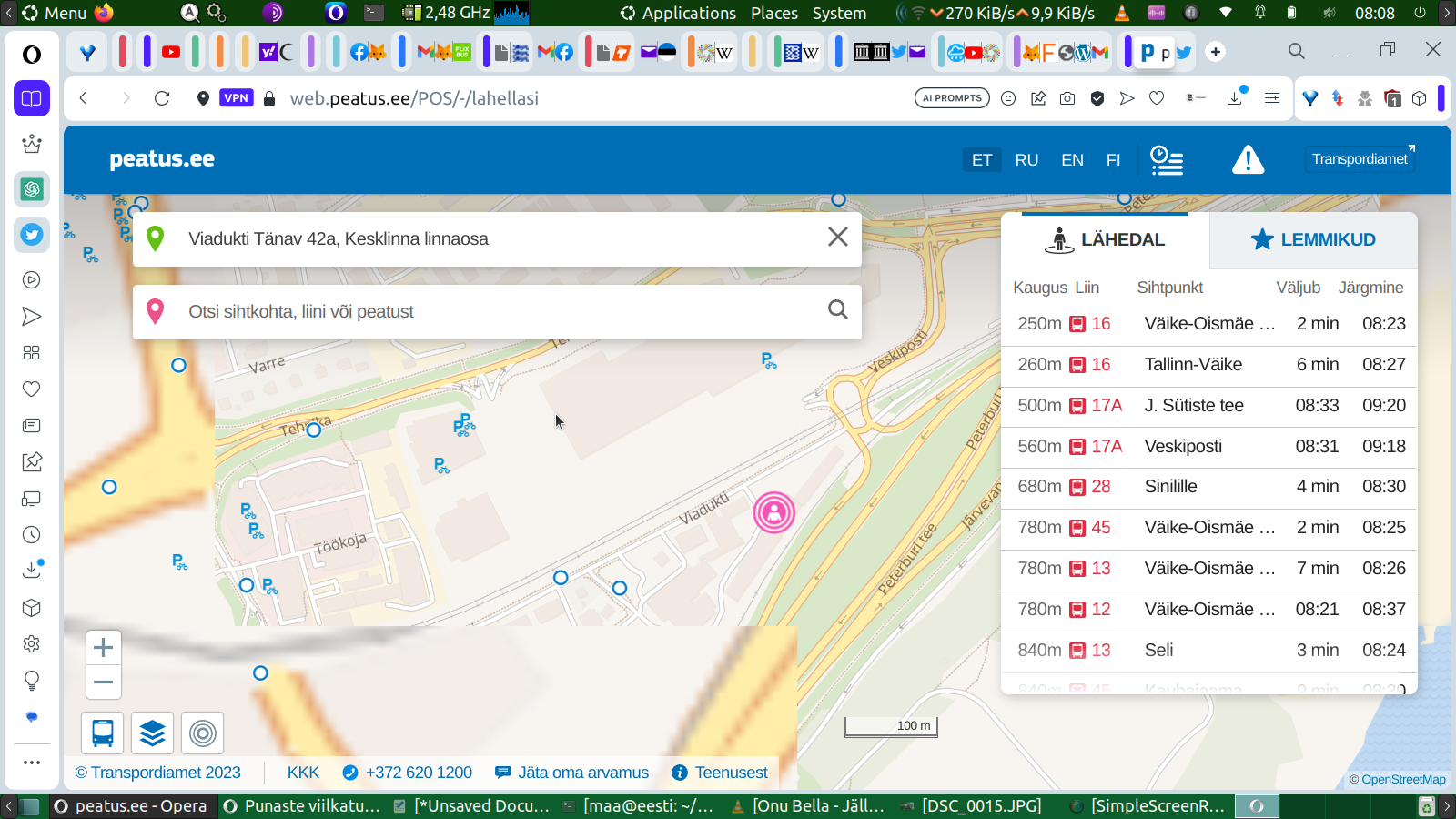Switch to SimpleScreenRecorder taskbar window
Screen dimensions: 1456x819
tap(1148, 806)
